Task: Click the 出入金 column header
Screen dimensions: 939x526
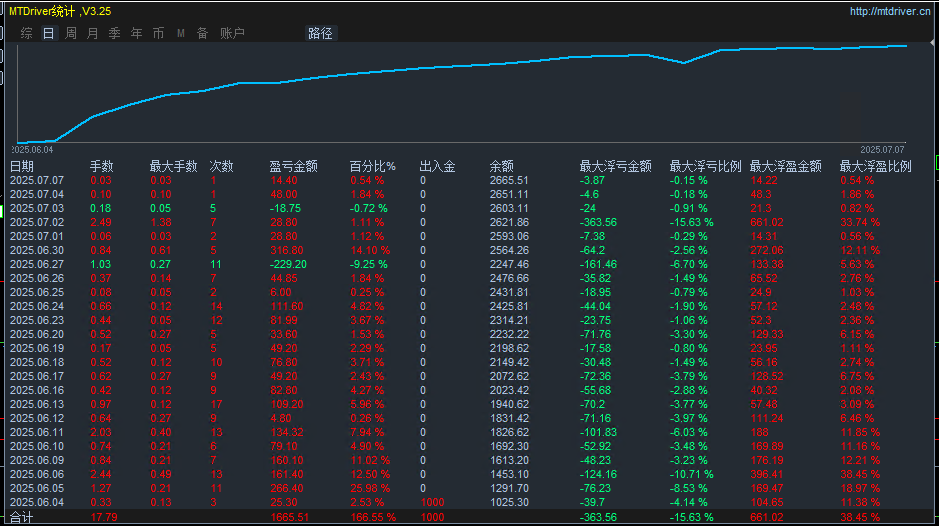Action: pos(437,166)
